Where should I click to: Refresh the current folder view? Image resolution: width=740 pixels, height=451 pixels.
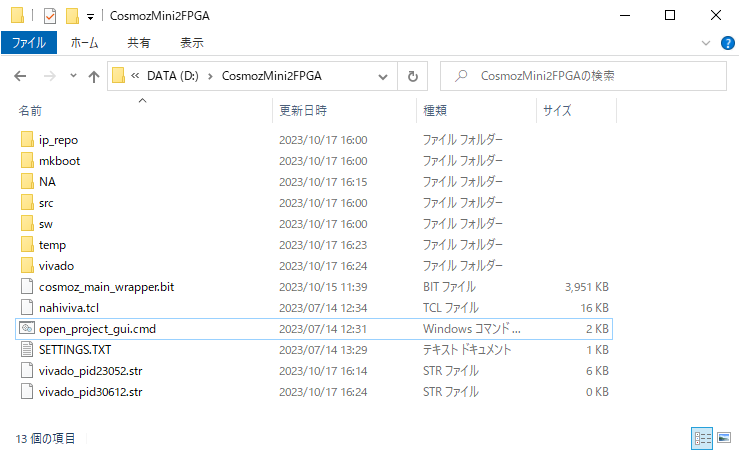click(412, 76)
